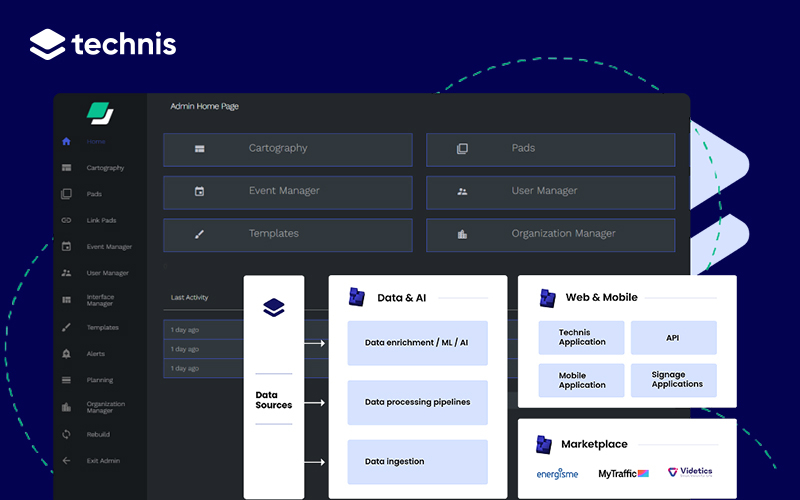Click the MyTraffic logo in Marketplace
The height and width of the screenshot is (500, 800).
pos(623,473)
